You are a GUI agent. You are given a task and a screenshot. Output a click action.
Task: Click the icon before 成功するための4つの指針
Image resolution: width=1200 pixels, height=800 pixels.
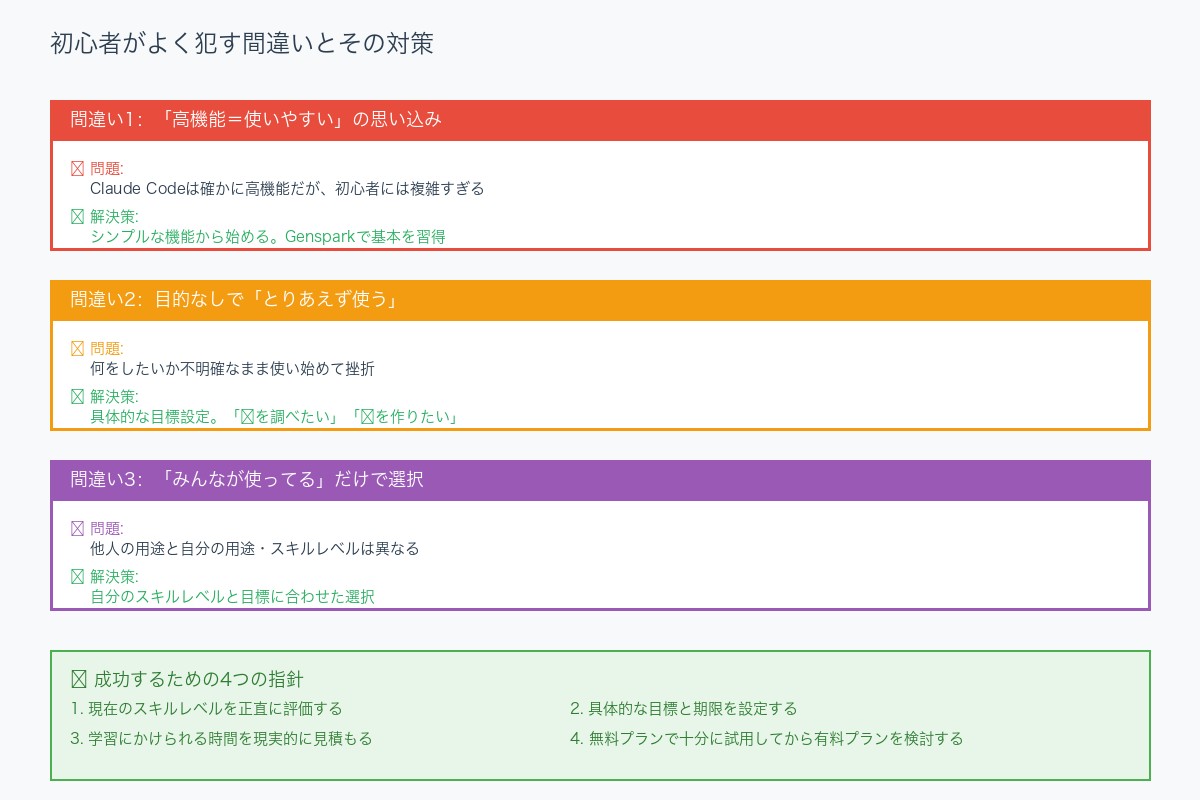pyautogui.click(x=79, y=680)
